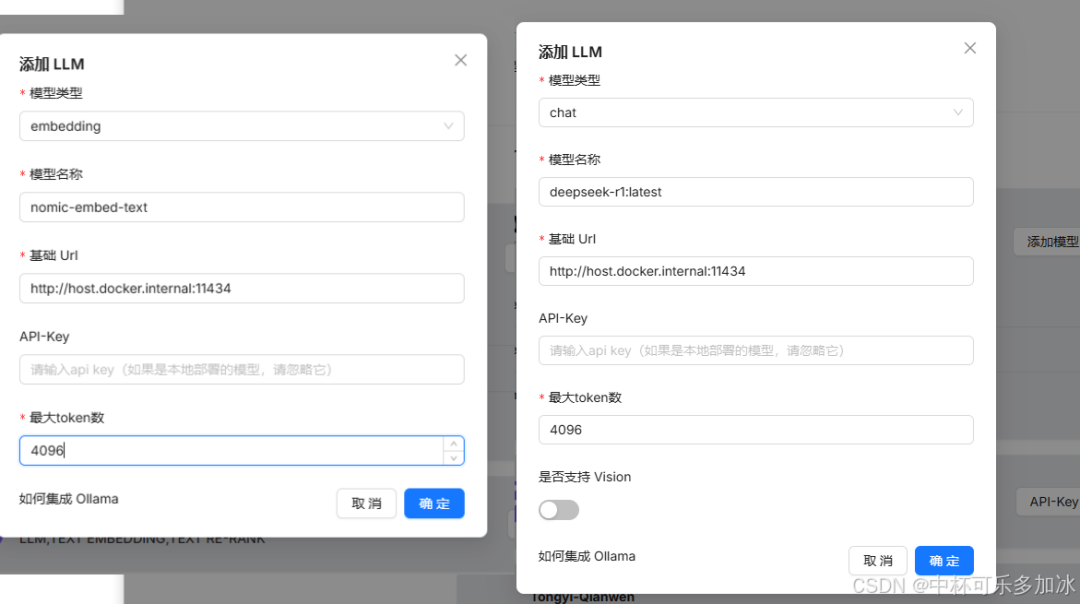Expand the model type dropdown showing chat
The height and width of the screenshot is (604, 1080).
755,112
